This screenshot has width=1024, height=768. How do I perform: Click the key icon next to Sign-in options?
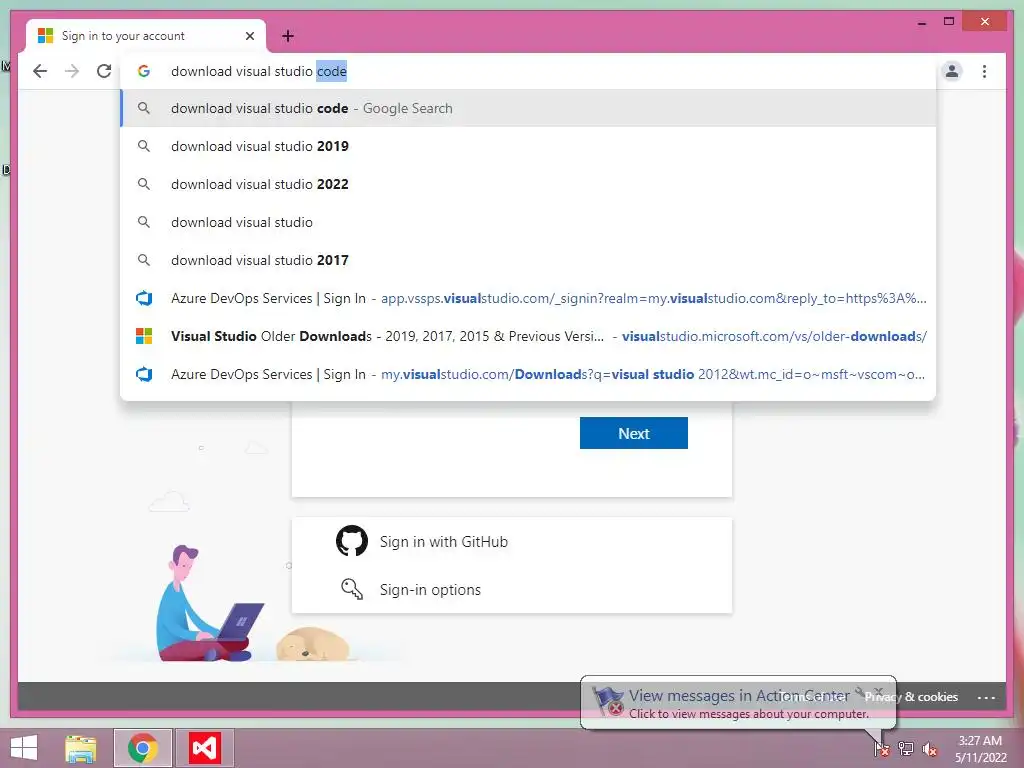point(352,588)
